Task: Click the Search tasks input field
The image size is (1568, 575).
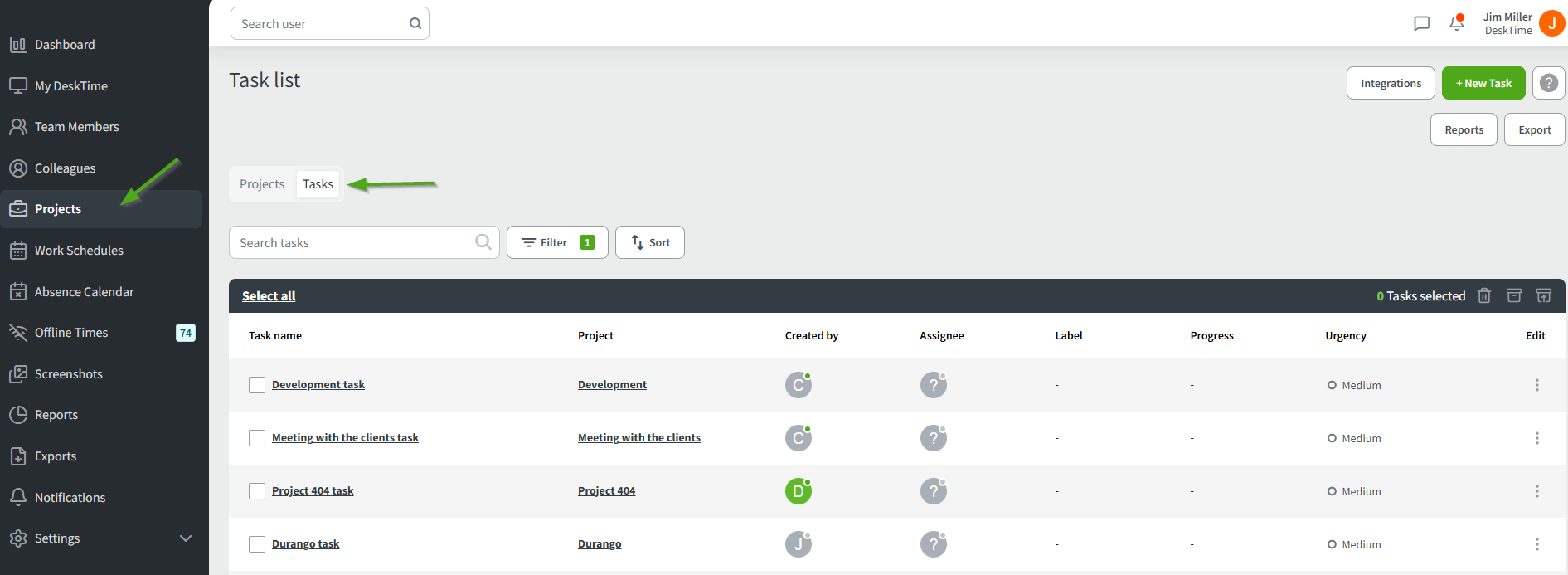Action: click(x=352, y=242)
